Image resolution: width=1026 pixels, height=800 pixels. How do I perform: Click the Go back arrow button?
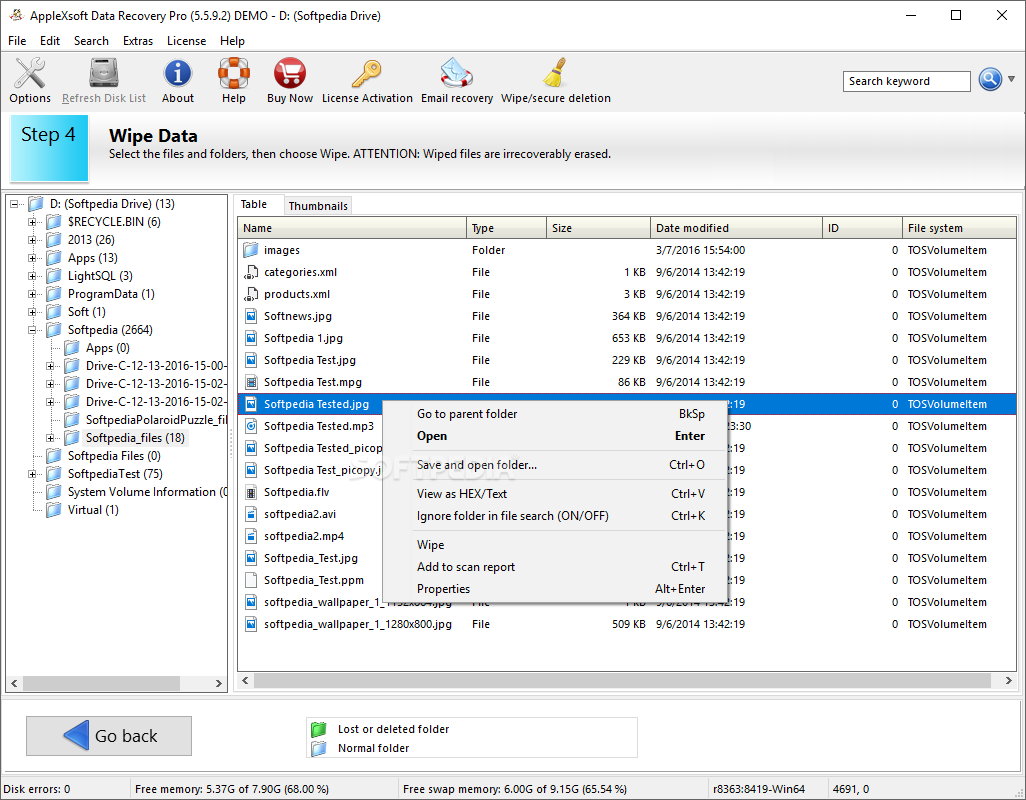click(x=109, y=736)
